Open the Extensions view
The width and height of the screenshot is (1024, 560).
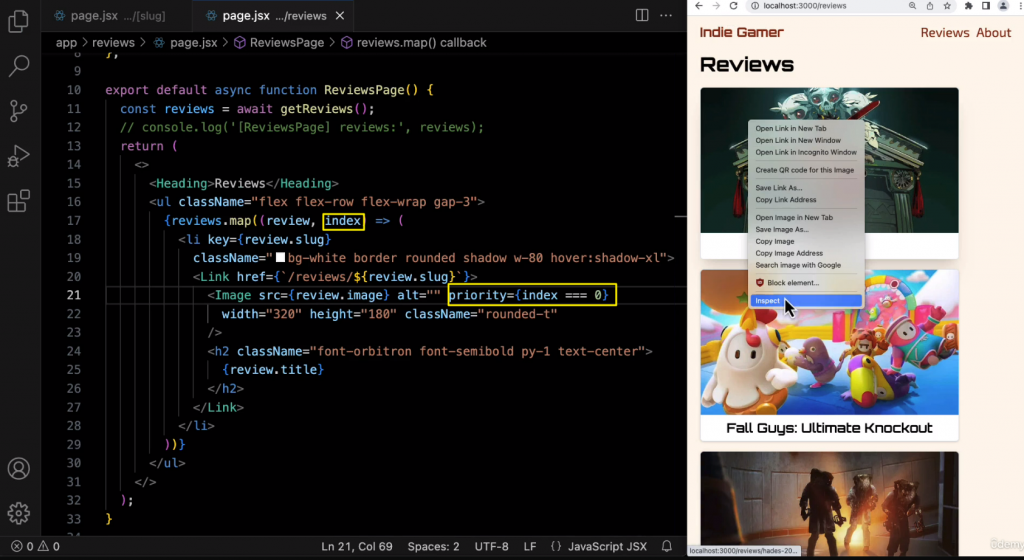coord(18,201)
